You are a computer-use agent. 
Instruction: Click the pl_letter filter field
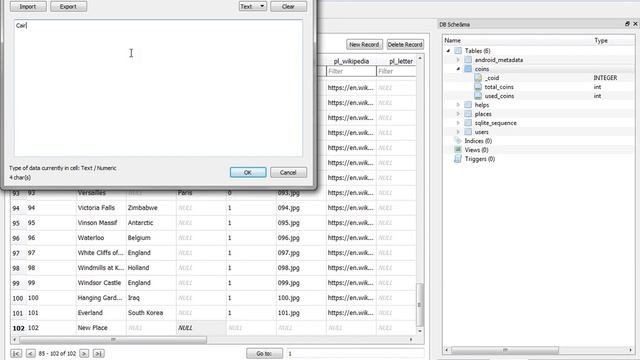coord(396,71)
